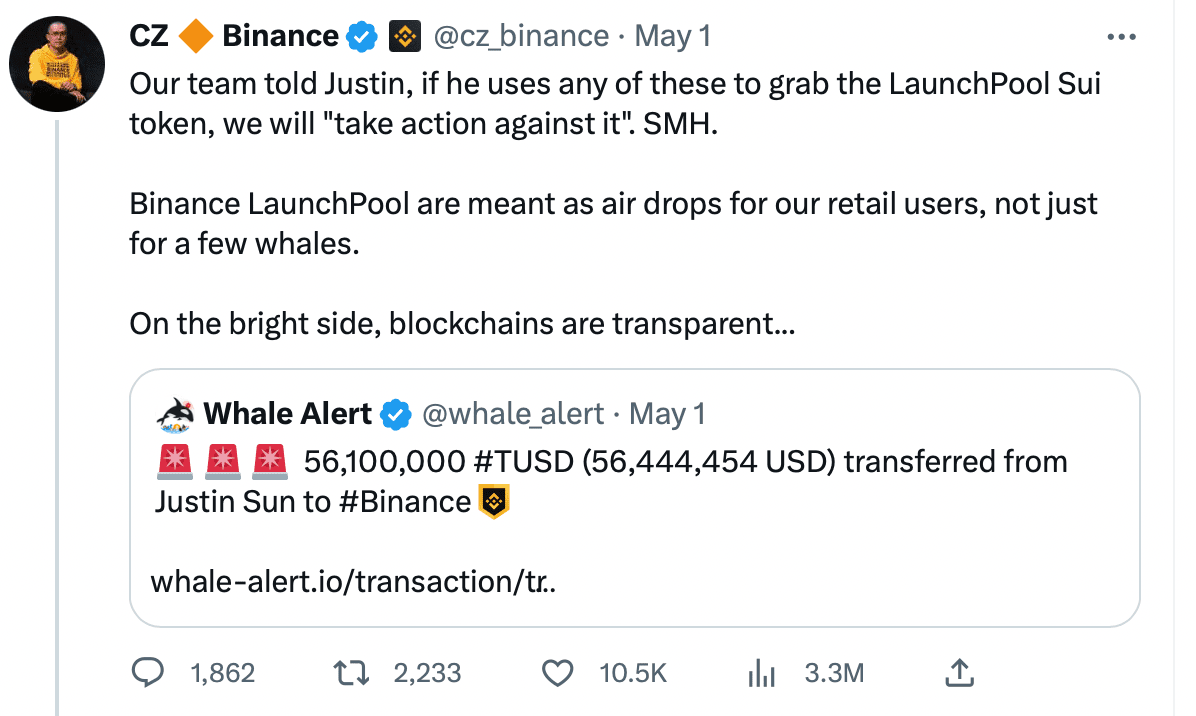Open the tweet view analytics icon

pyautogui.click(x=762, y=673)
